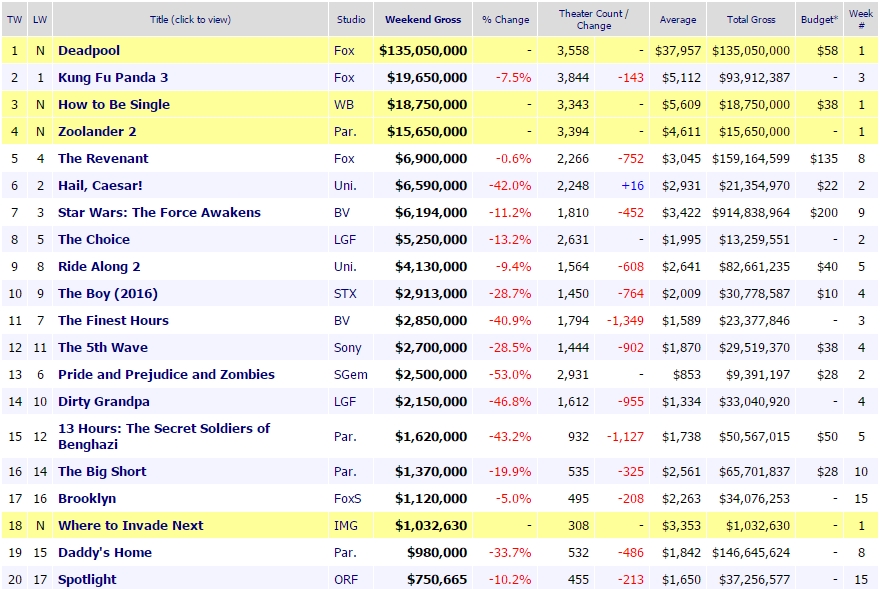Open 13 Hours: The Secret Soldiers of Benghazi
This screenshot has width=880, height=589.
pos(164,436)
